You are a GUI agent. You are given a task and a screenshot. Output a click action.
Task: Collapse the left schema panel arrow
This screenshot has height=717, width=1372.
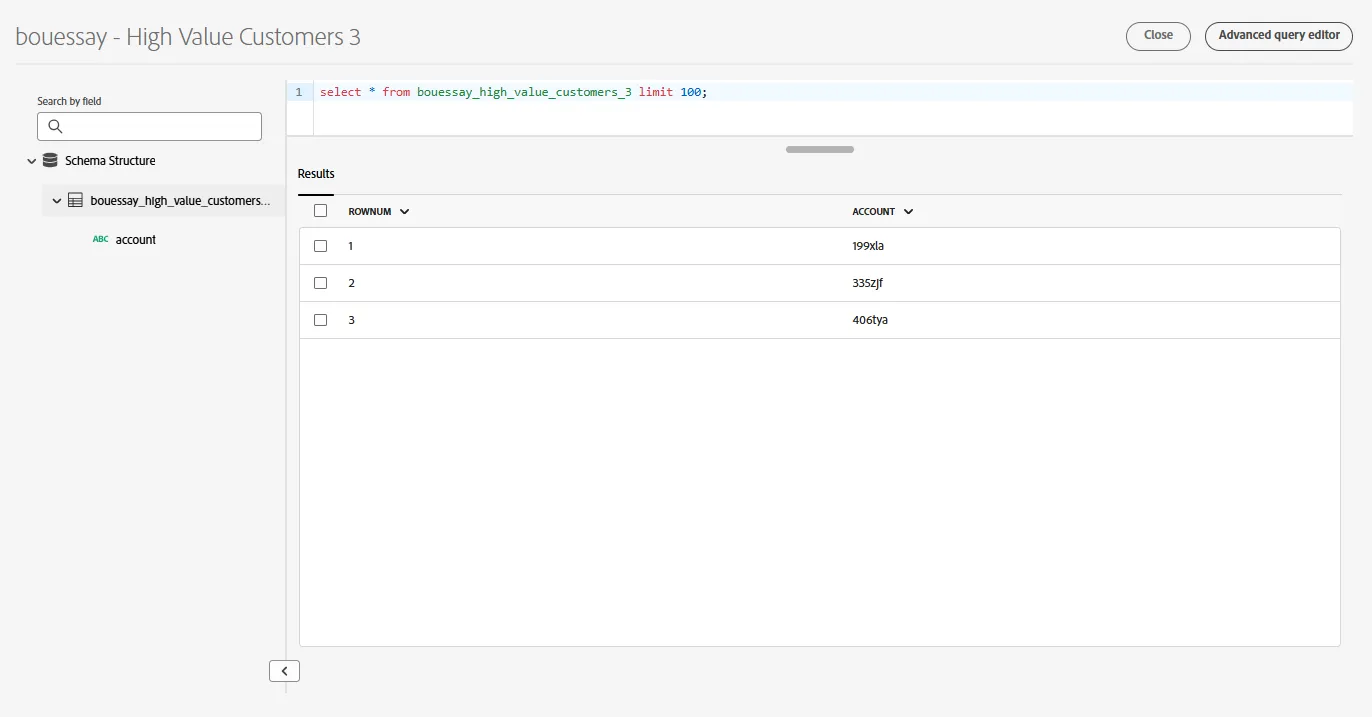point(284,671)
